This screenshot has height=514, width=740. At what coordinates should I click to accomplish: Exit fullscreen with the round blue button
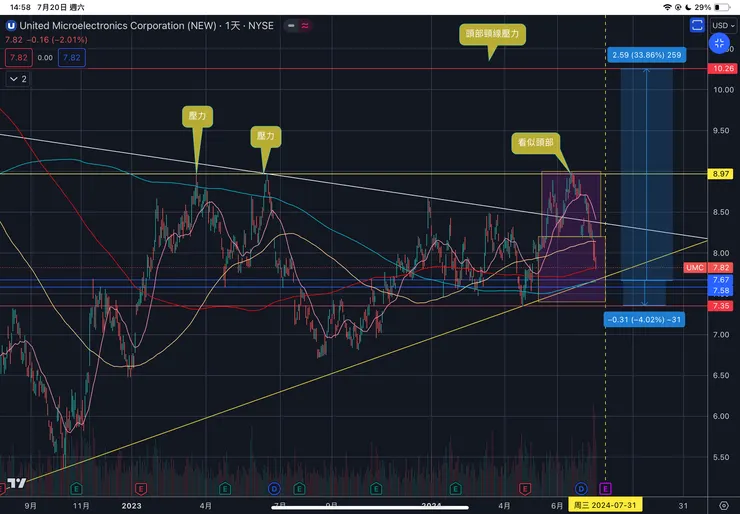tap(719, 43)
